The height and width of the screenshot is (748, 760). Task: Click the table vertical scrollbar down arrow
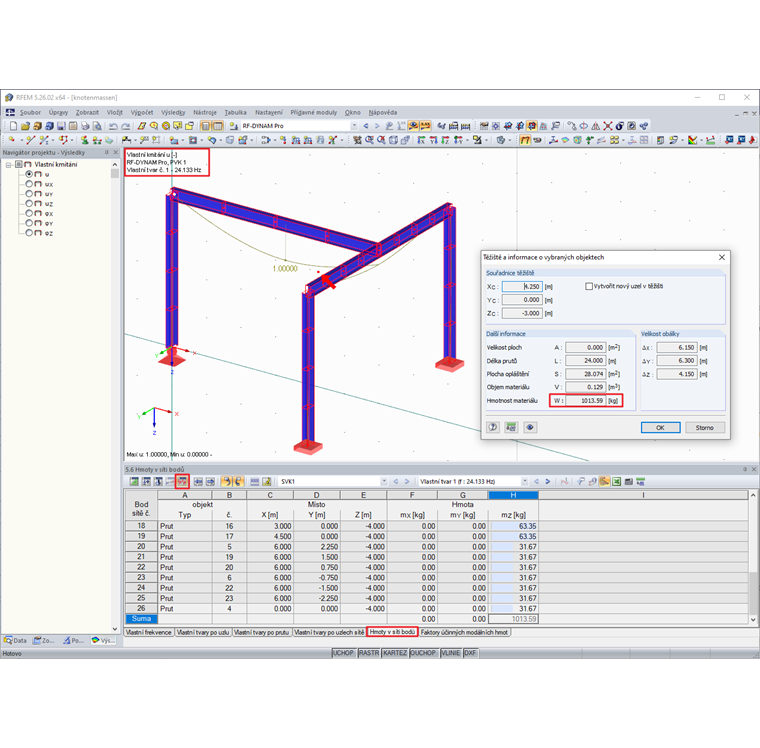(x=753, y=619)
